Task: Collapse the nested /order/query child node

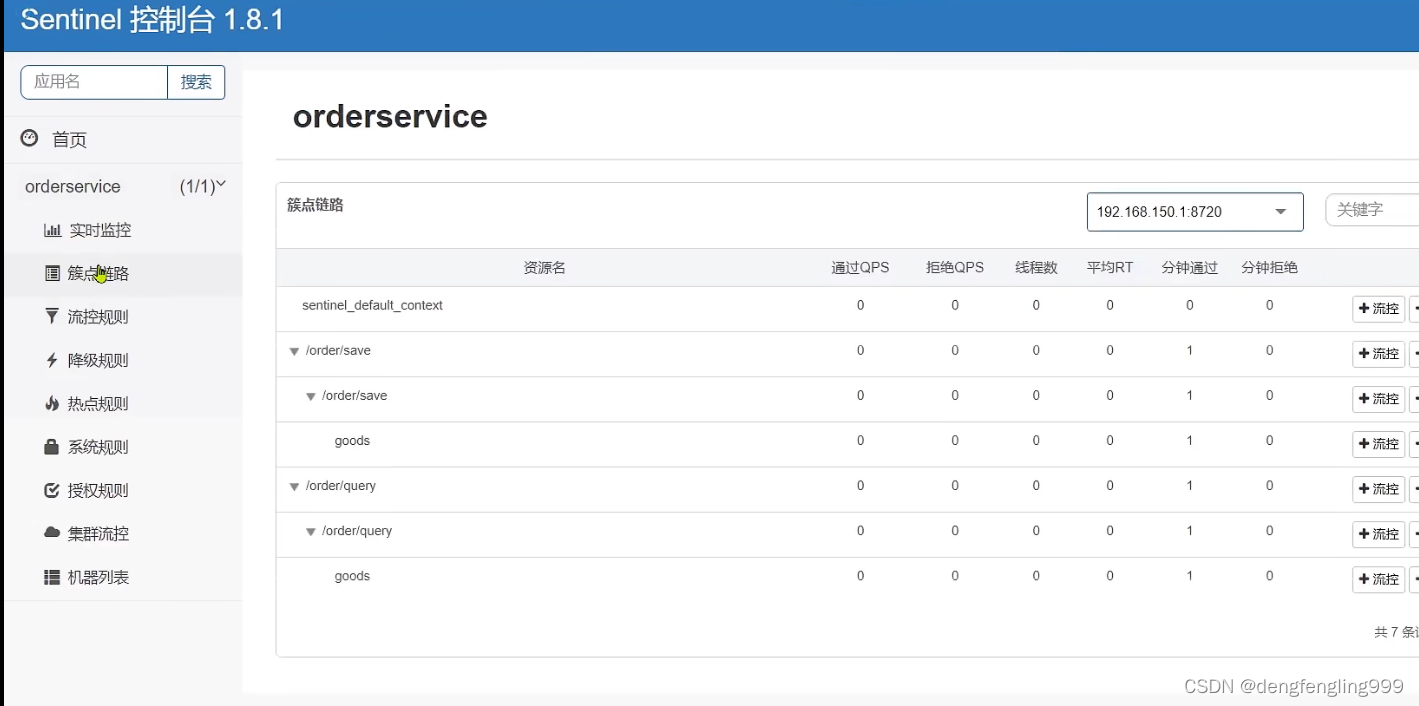Action: (x=311, y=532)
